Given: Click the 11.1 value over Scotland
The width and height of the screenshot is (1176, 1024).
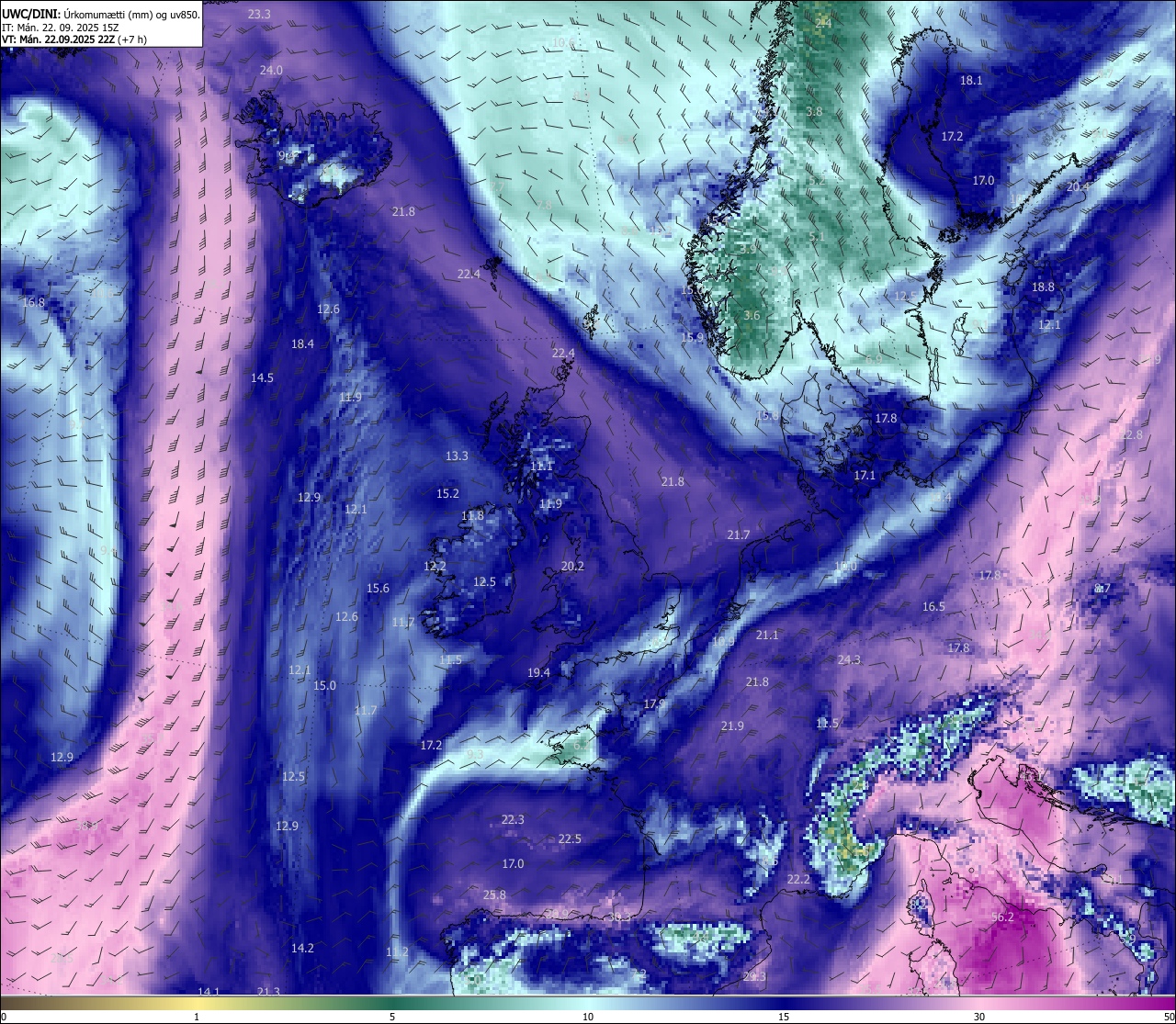Looking at the screenshot, I should [x=542, y=466].
